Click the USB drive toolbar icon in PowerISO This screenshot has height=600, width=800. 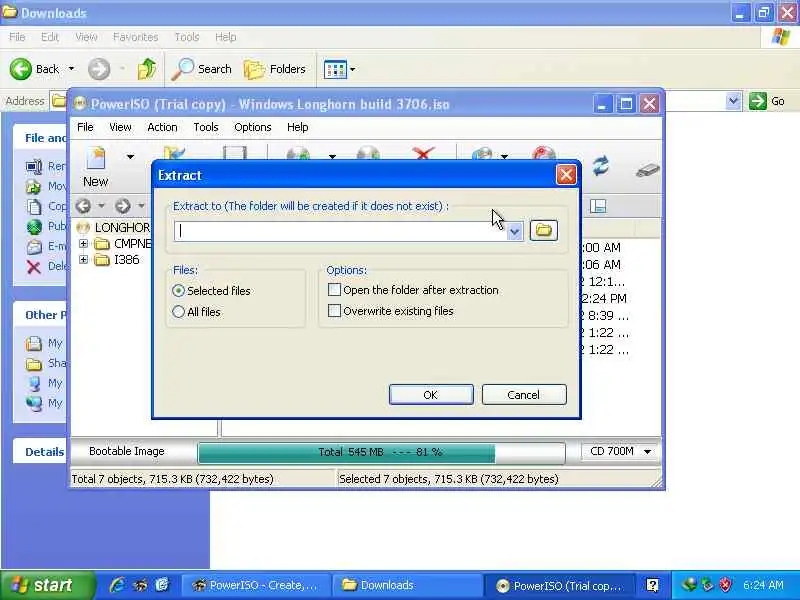(647, 170)
